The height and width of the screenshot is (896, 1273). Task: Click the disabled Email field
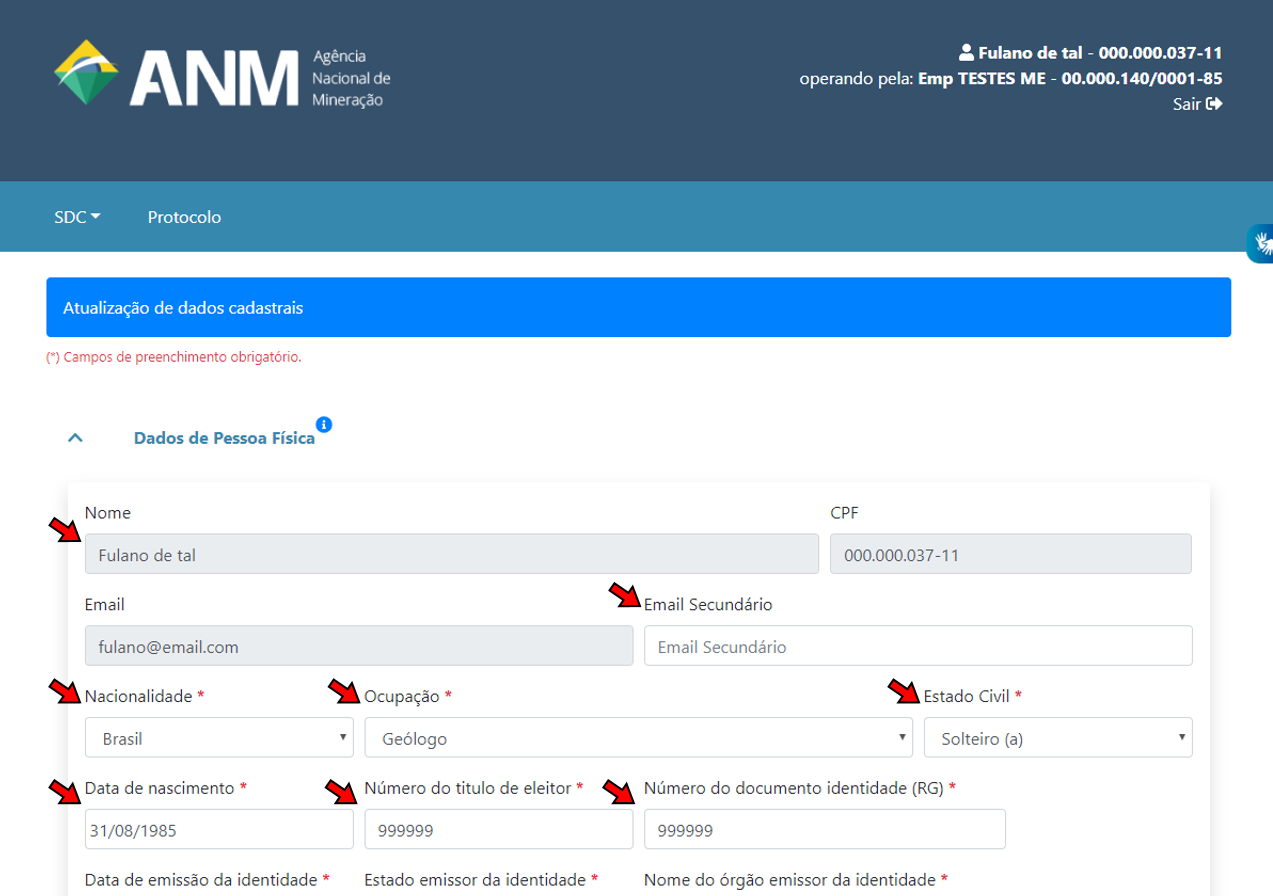click(x=359, y=646)
